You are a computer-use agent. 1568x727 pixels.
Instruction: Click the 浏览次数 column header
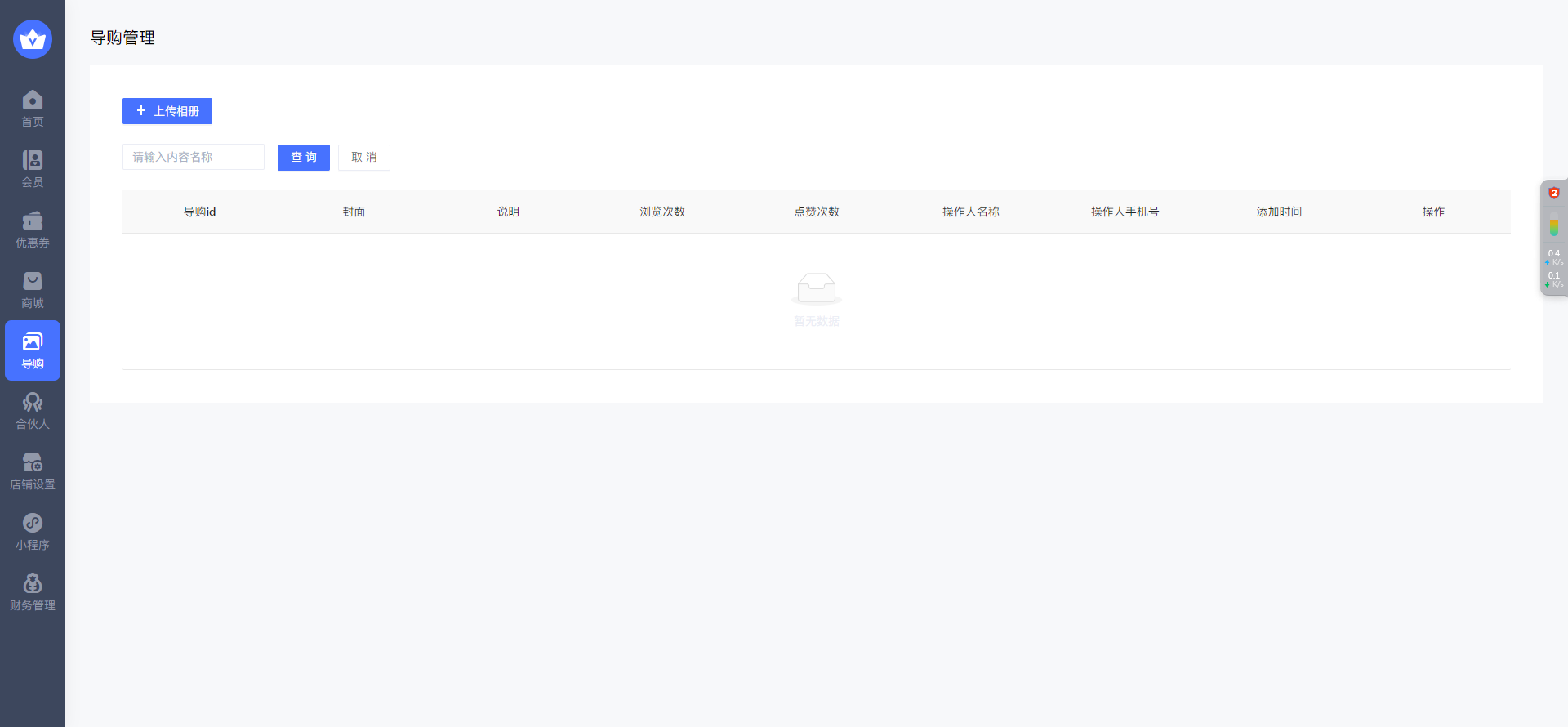[x=662, y=212]
